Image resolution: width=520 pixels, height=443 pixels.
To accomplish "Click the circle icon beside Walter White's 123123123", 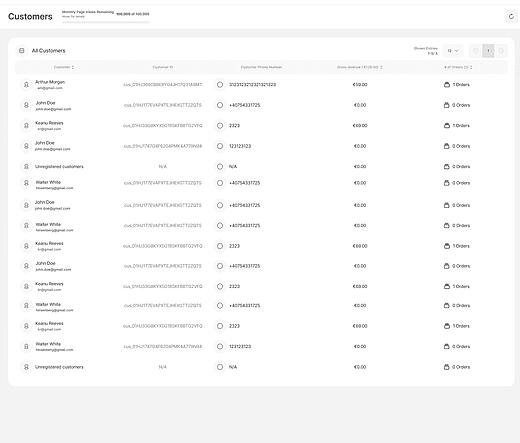I will (220, 347).
